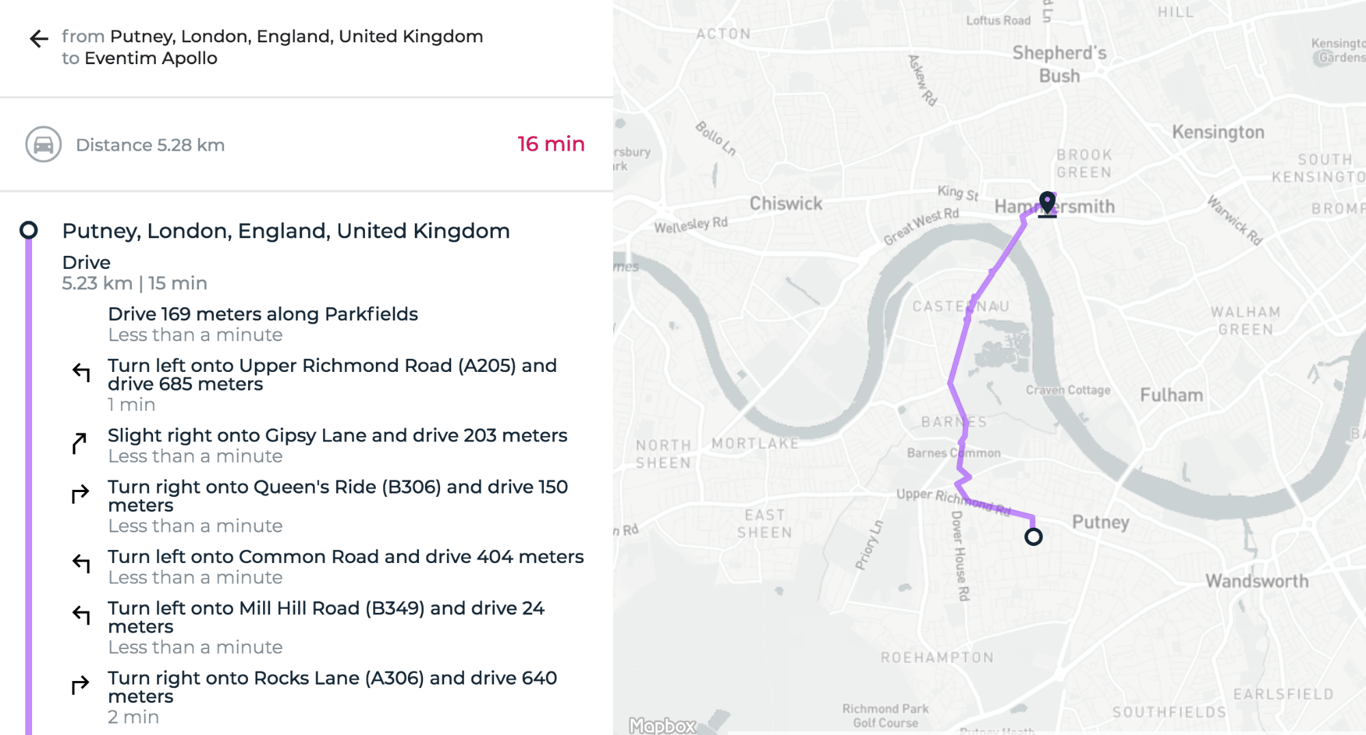Click the 16 min duration text

[551, 144]
